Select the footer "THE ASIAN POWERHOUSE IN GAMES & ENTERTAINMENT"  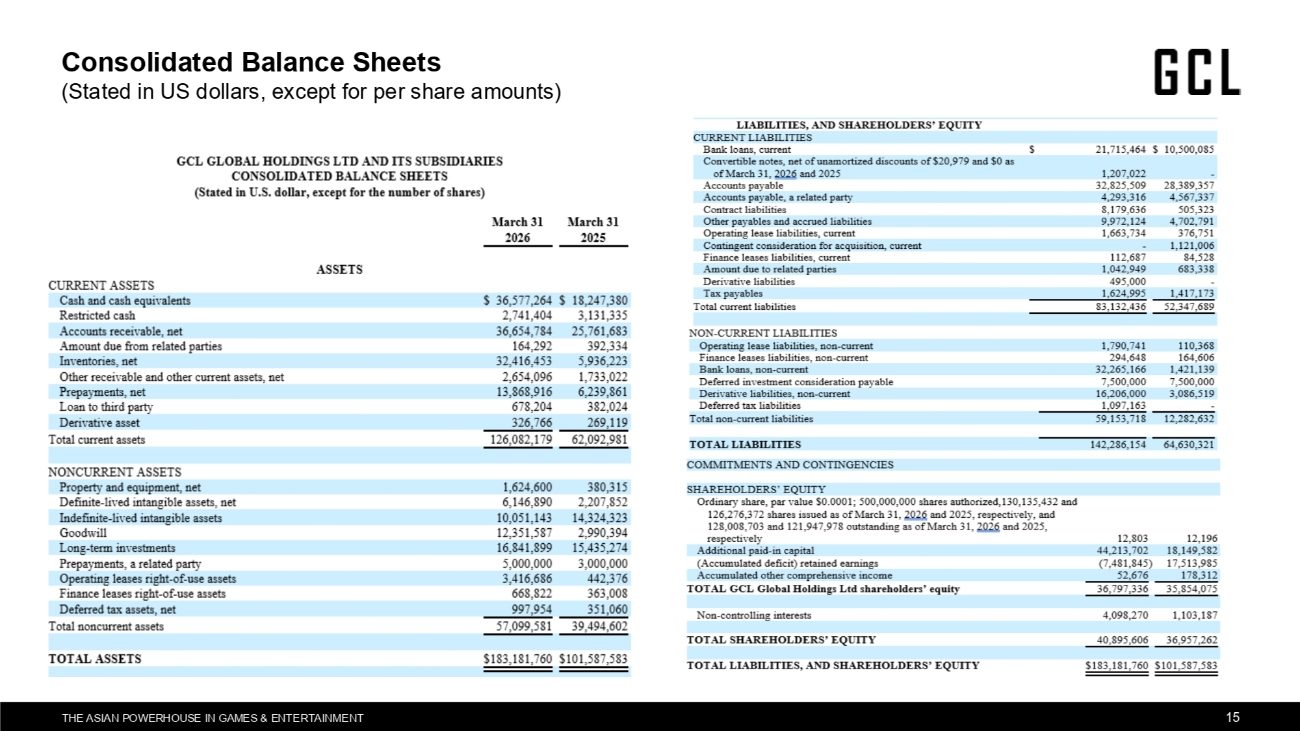(213, 718)
